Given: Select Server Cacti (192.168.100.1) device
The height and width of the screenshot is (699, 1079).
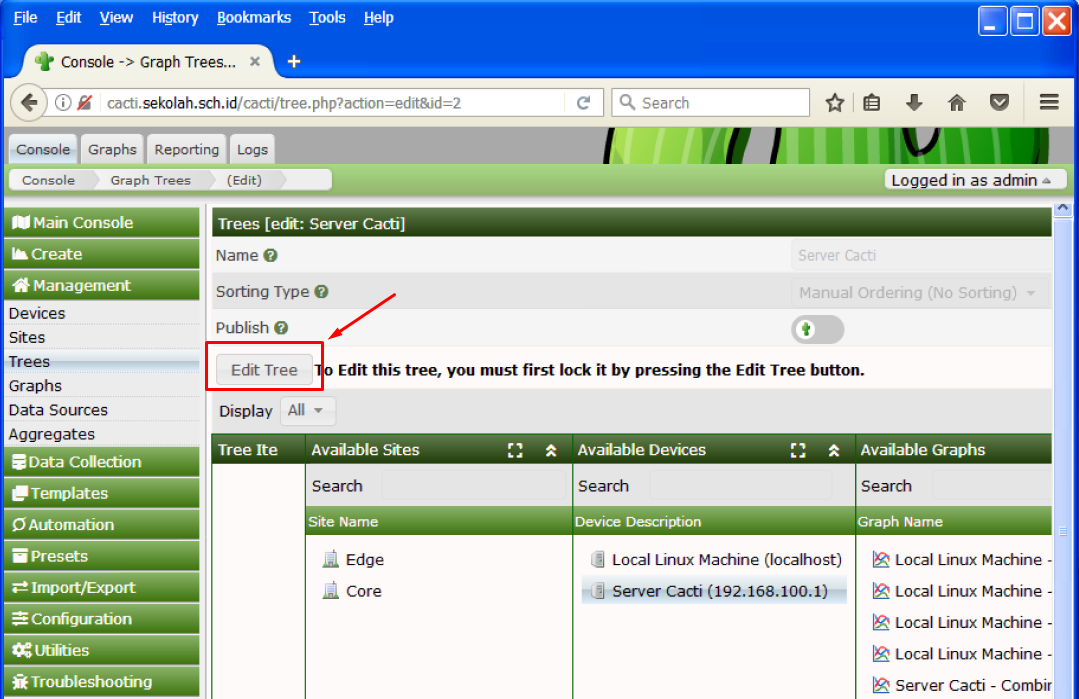Looking at the screenshot, I should 718,591.
